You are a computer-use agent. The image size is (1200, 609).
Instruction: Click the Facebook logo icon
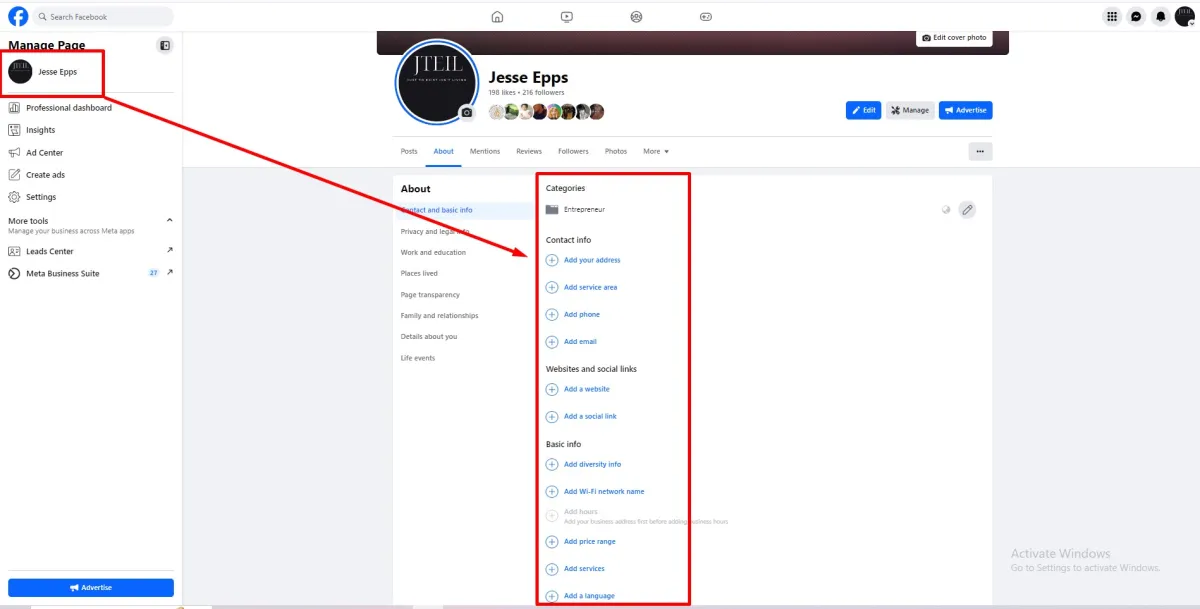(18, 16)
